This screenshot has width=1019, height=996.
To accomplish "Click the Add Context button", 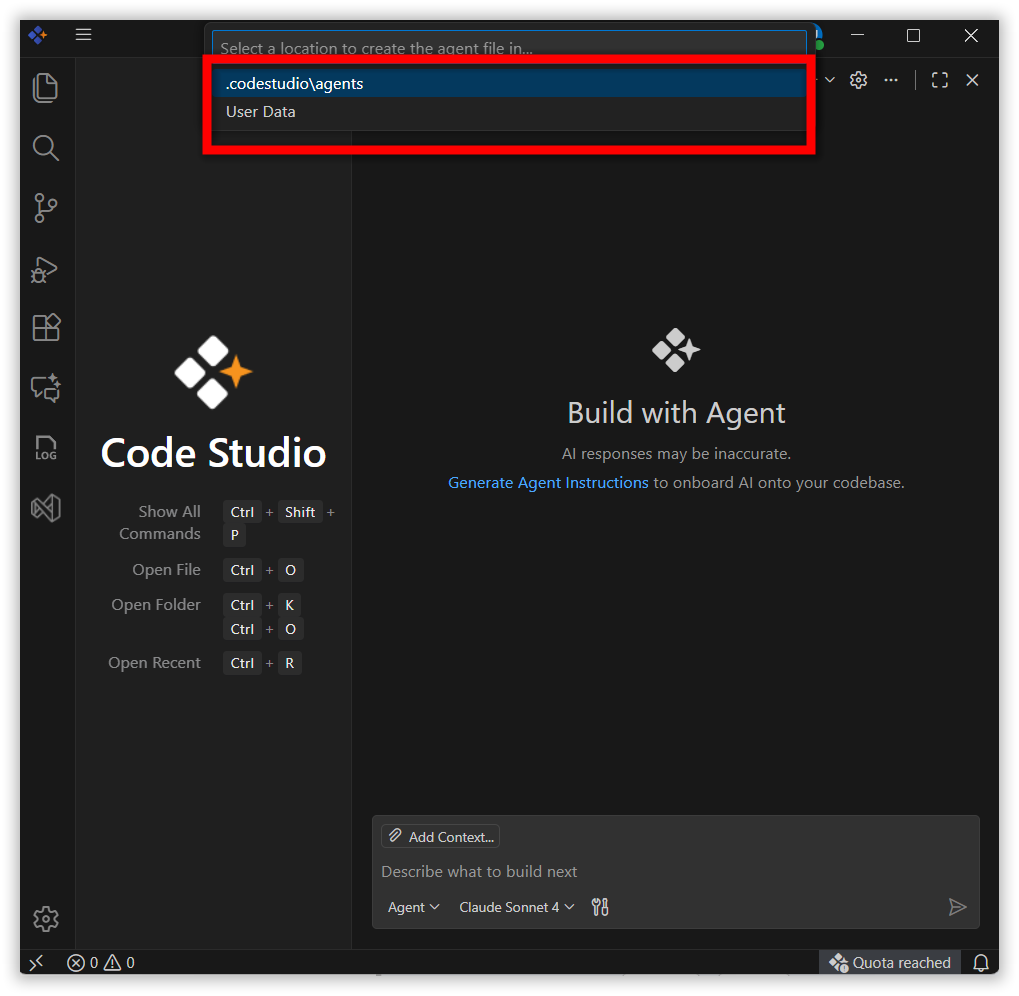I will pos(440,836).
